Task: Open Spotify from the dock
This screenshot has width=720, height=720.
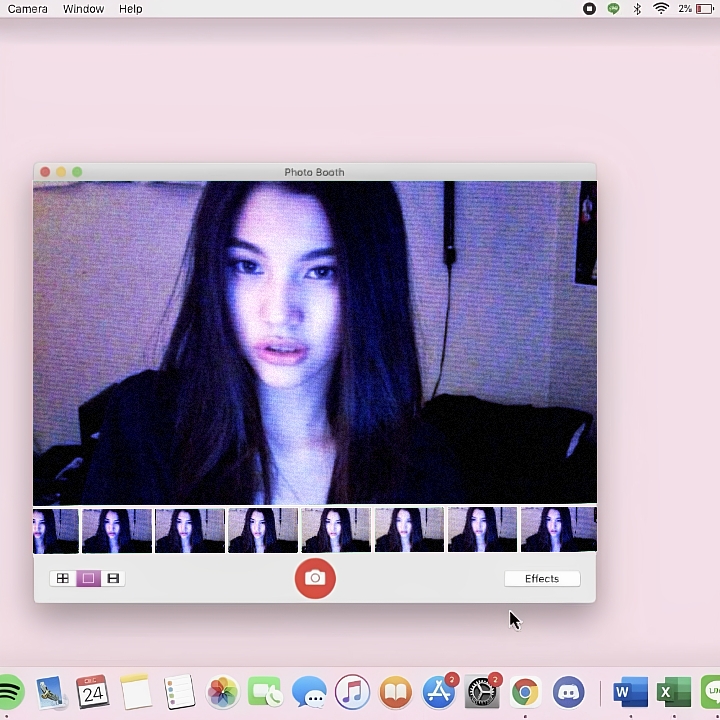Action: (10, 692)
